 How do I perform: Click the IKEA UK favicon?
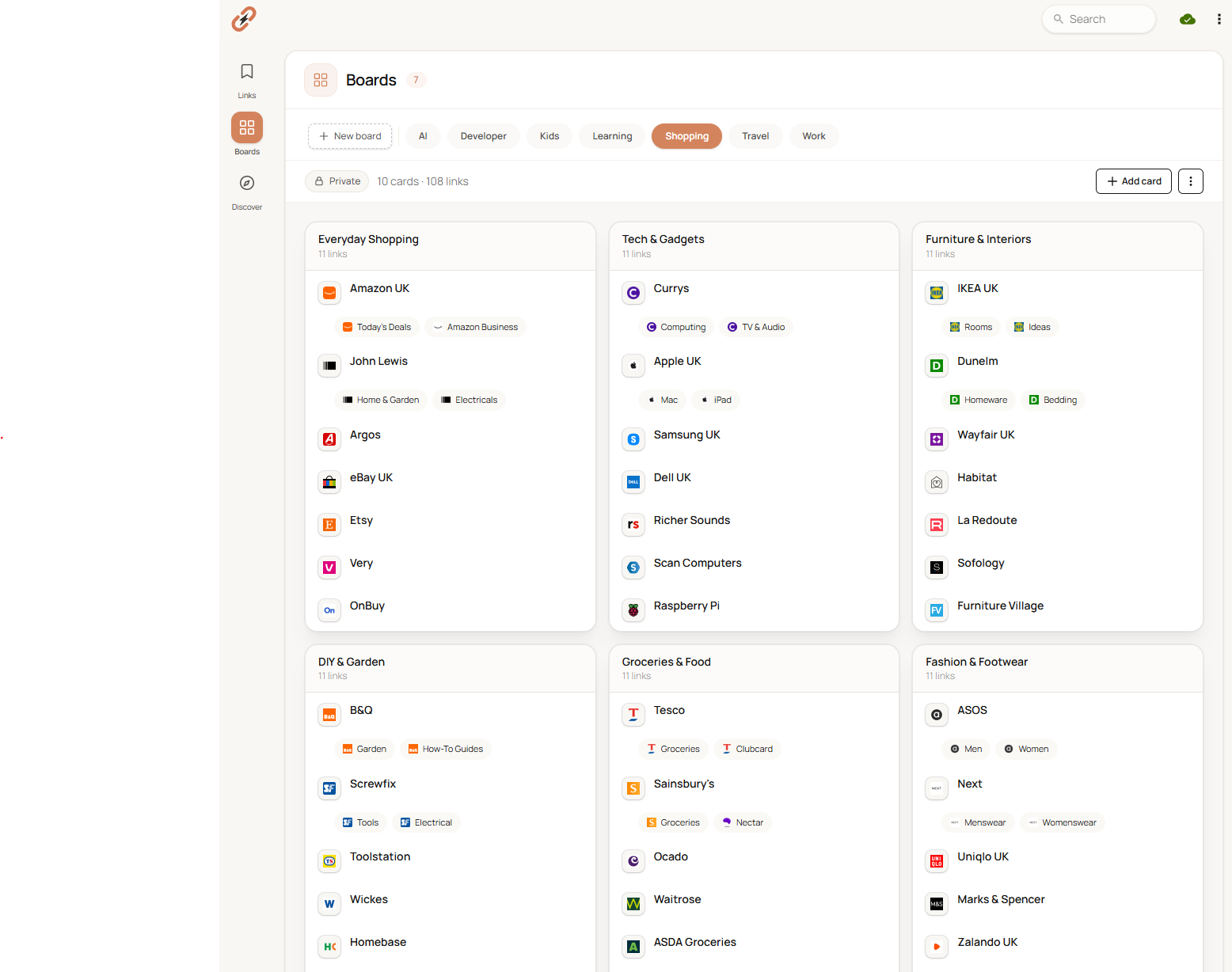(x=937, y=293)
